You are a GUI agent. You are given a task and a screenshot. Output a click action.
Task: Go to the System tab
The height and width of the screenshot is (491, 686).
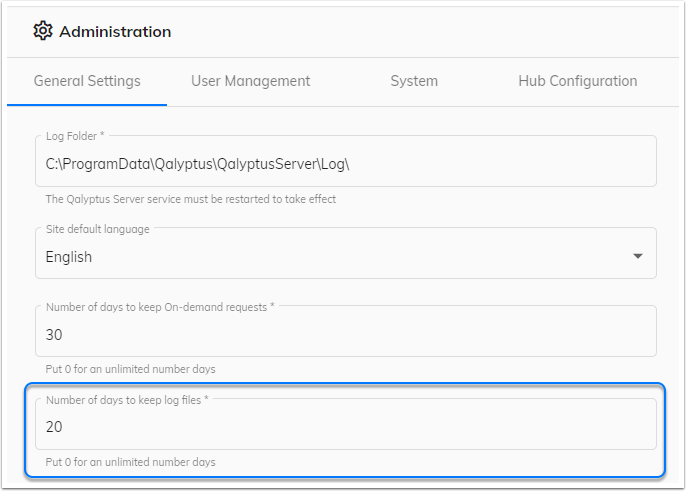[x=414, y=81]
